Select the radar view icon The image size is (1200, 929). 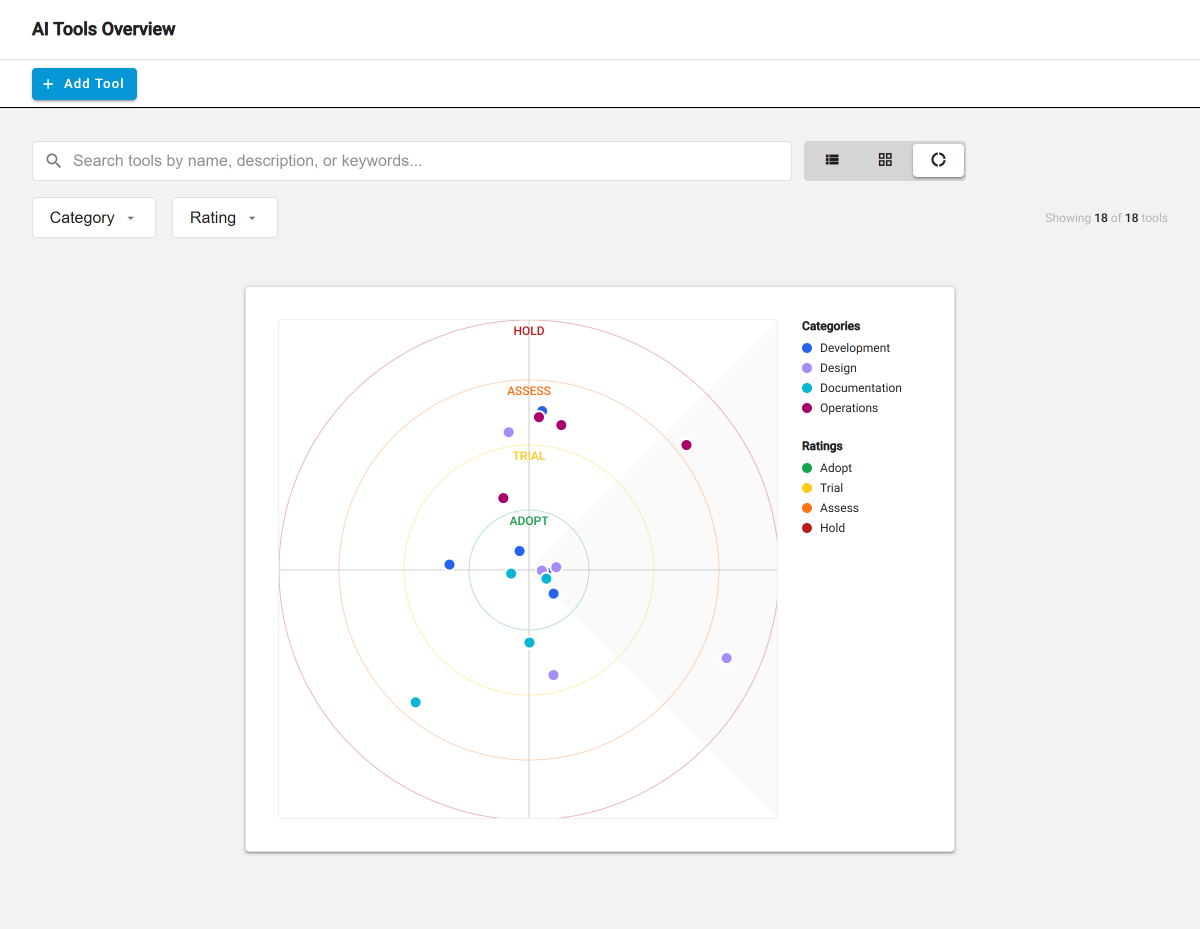click(938, 160)
